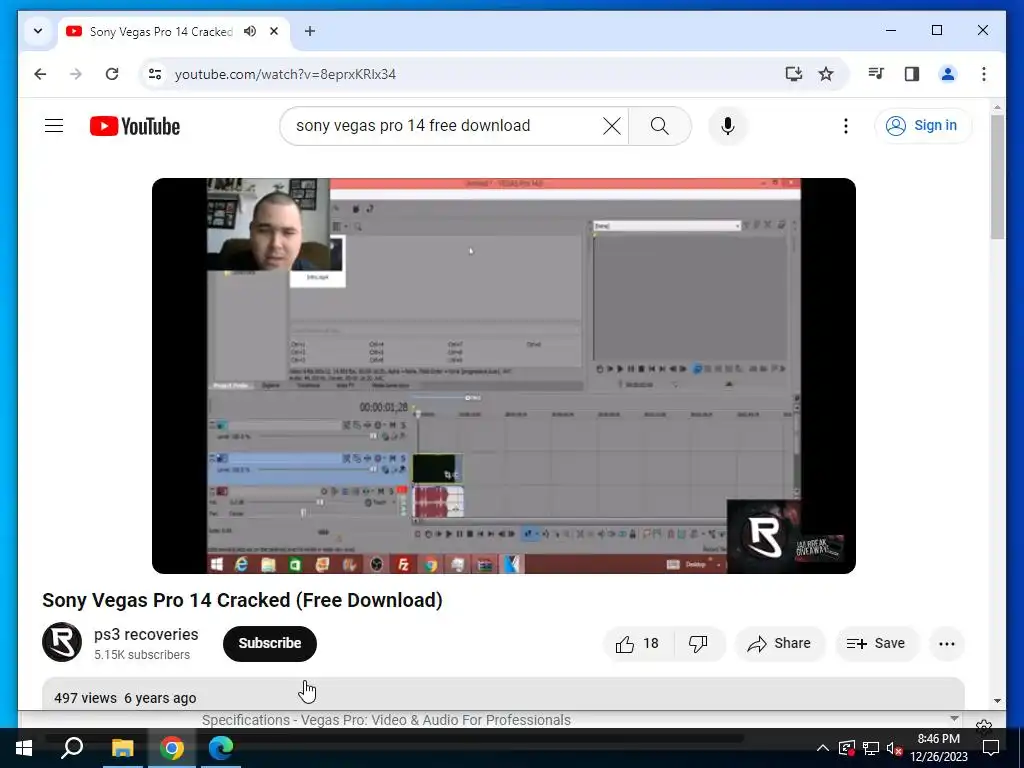Click the 5.15K subscribers text

point(142,655)
